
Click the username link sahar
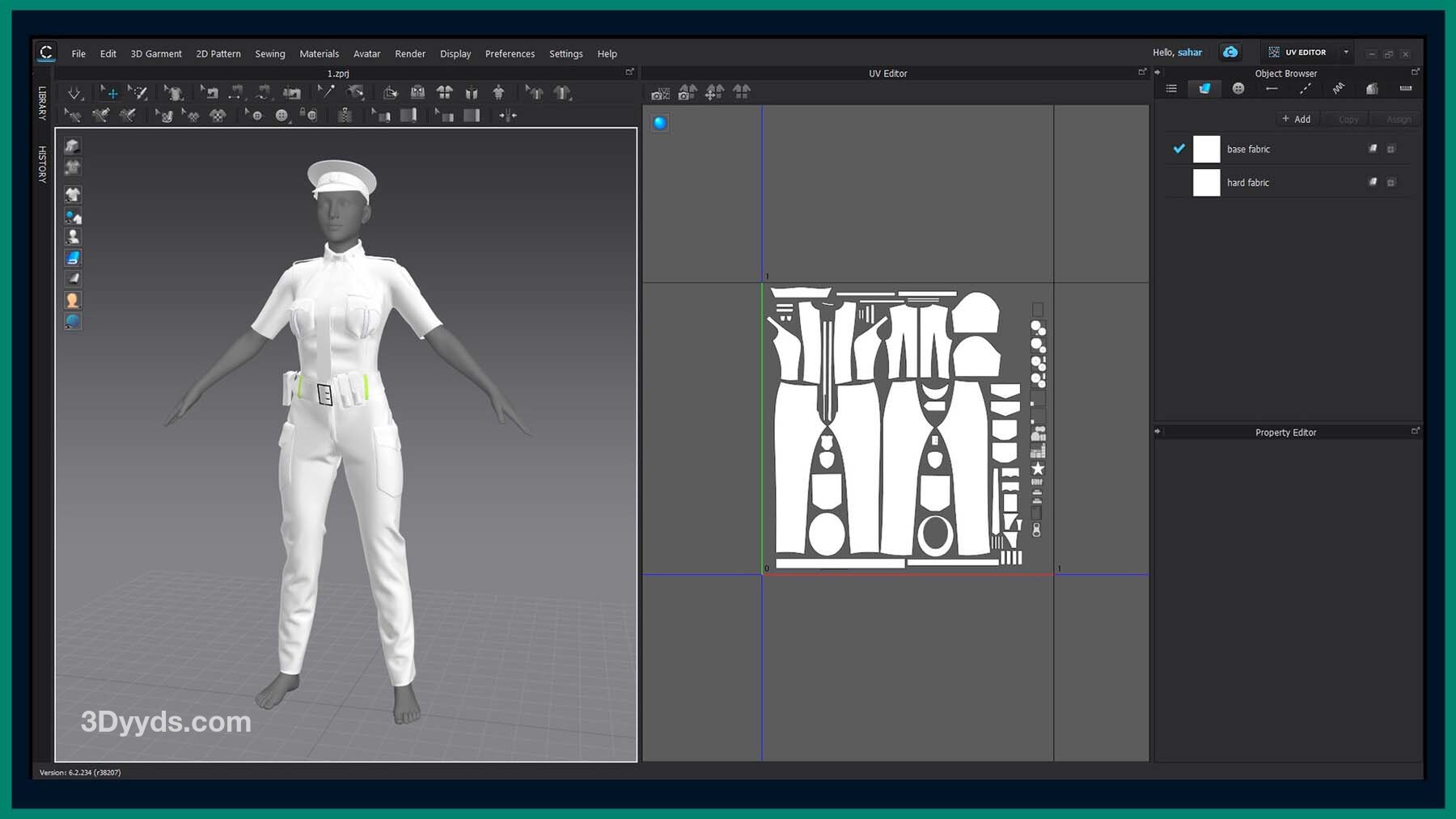coord(1189,53)
